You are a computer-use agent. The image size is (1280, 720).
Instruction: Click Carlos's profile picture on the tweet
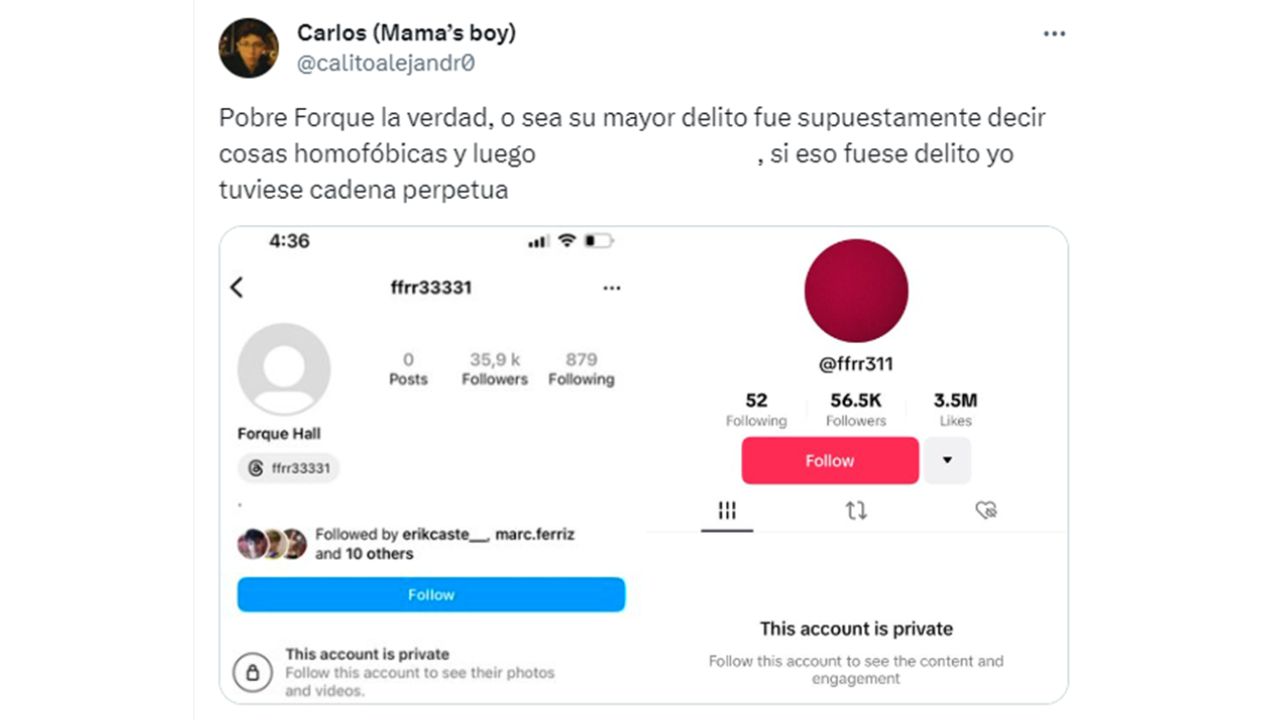click(249, 47)
